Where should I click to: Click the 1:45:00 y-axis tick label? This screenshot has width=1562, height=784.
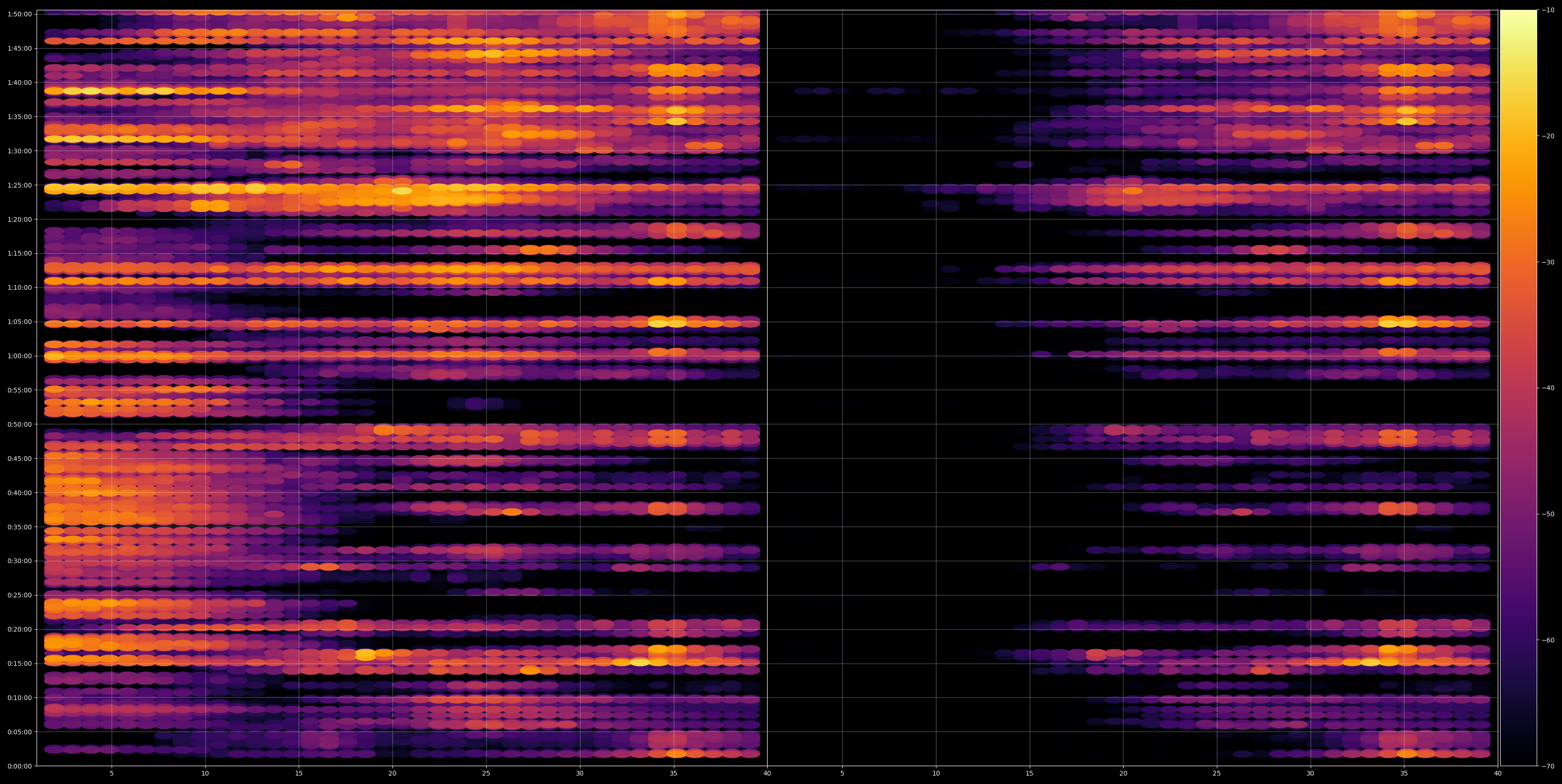(20, 48)
